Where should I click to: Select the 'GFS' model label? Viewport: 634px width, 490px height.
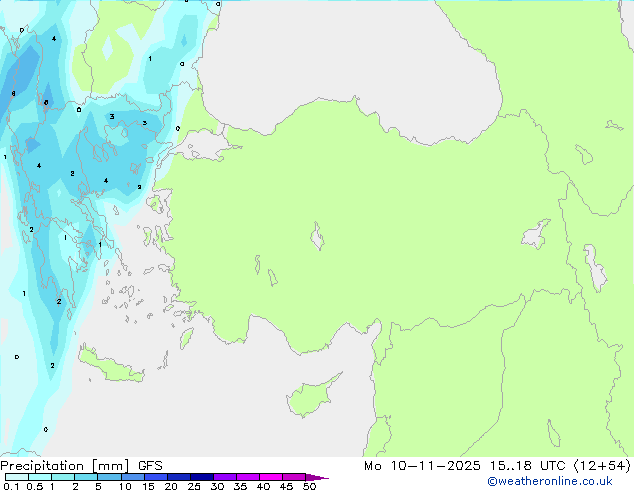pyautogui.click(x=150, y=466)
